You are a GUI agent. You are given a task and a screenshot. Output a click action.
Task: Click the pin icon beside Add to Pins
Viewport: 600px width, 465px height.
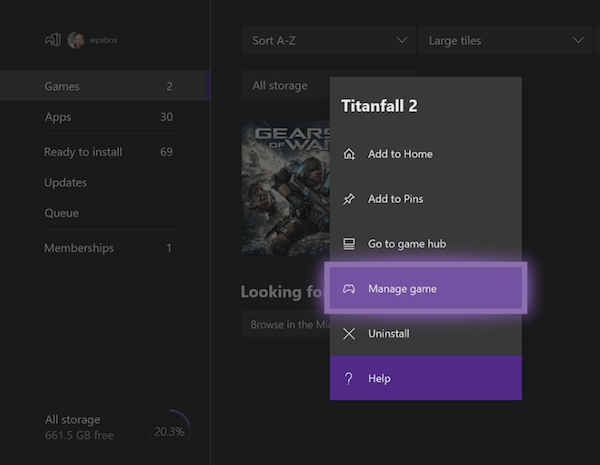[349, 199]
